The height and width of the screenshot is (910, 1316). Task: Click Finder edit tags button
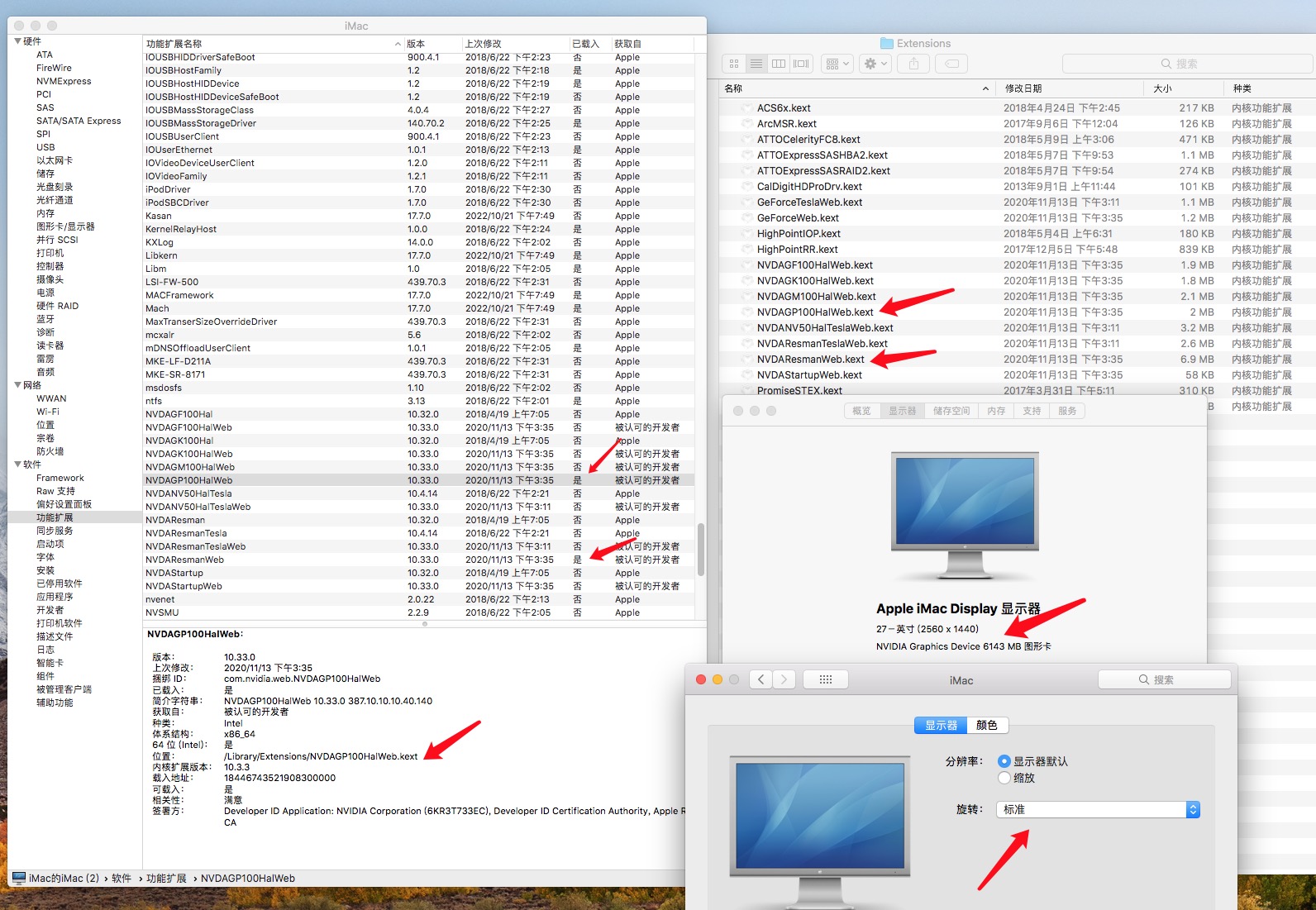point(952,64)
